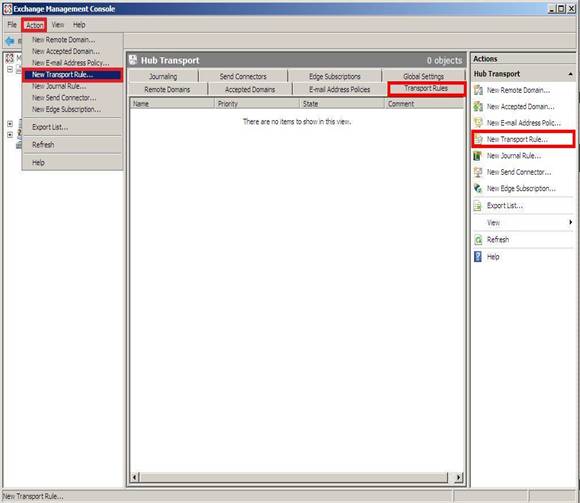Switch to the Send Connectors tab

(243, 77)
